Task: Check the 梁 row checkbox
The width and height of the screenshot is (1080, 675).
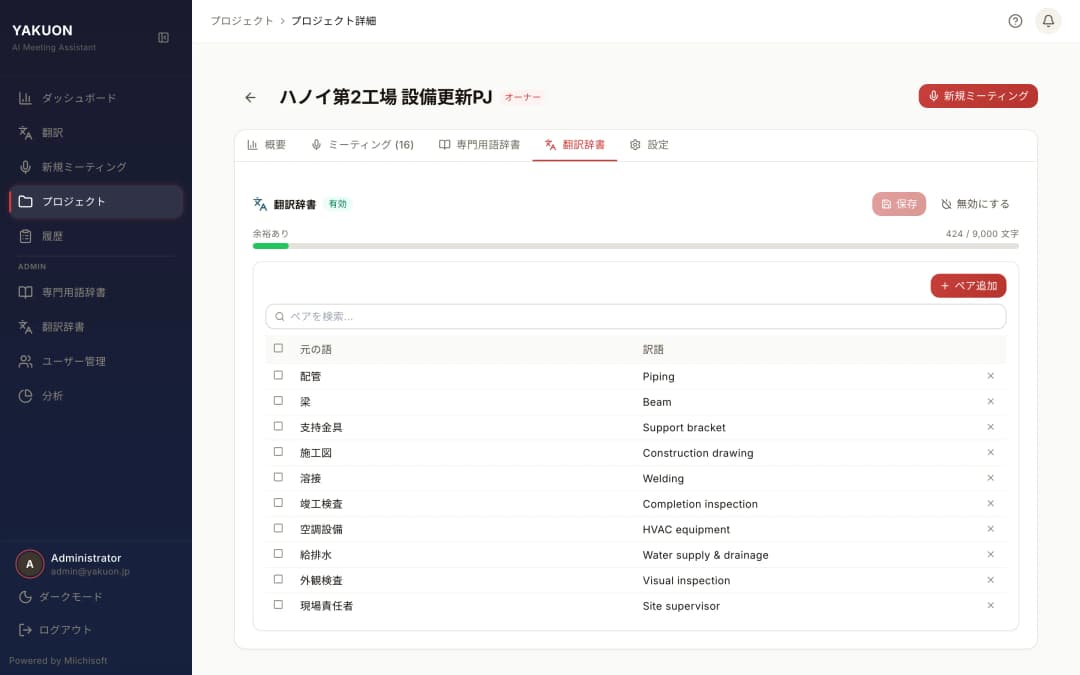Action: [278, 401]
